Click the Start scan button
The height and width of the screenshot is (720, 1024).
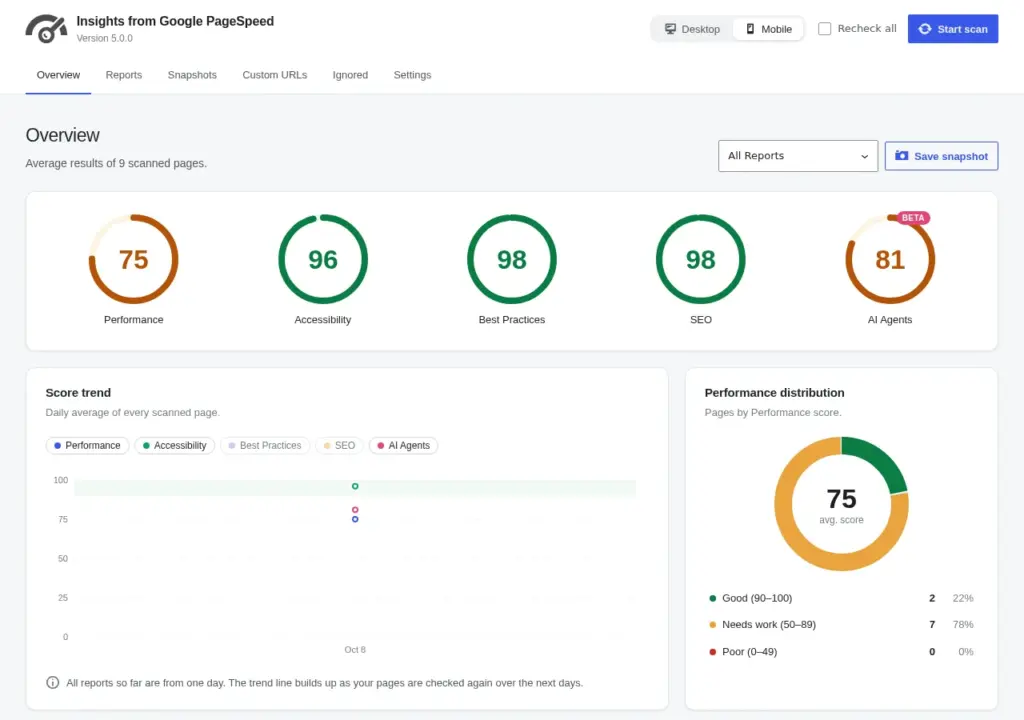pos(953,29)
